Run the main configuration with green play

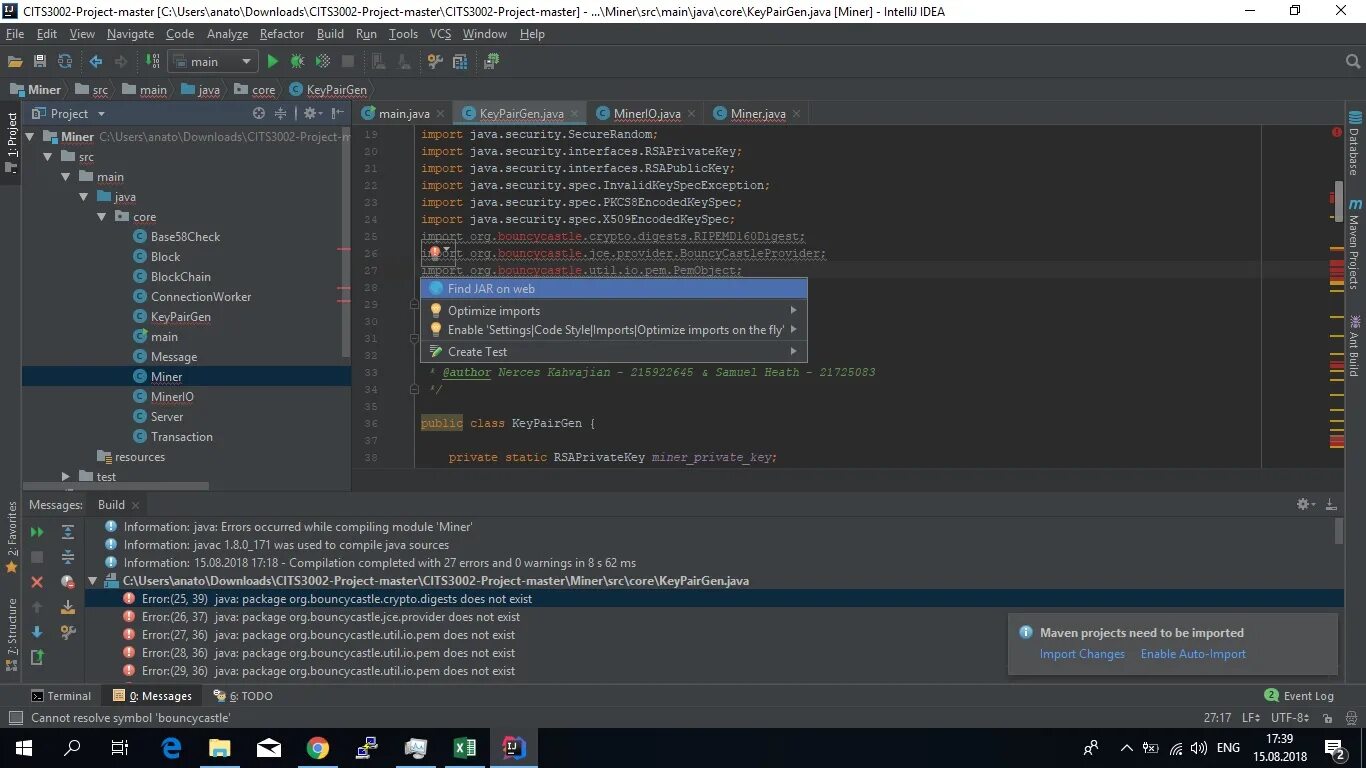[272, 61]
